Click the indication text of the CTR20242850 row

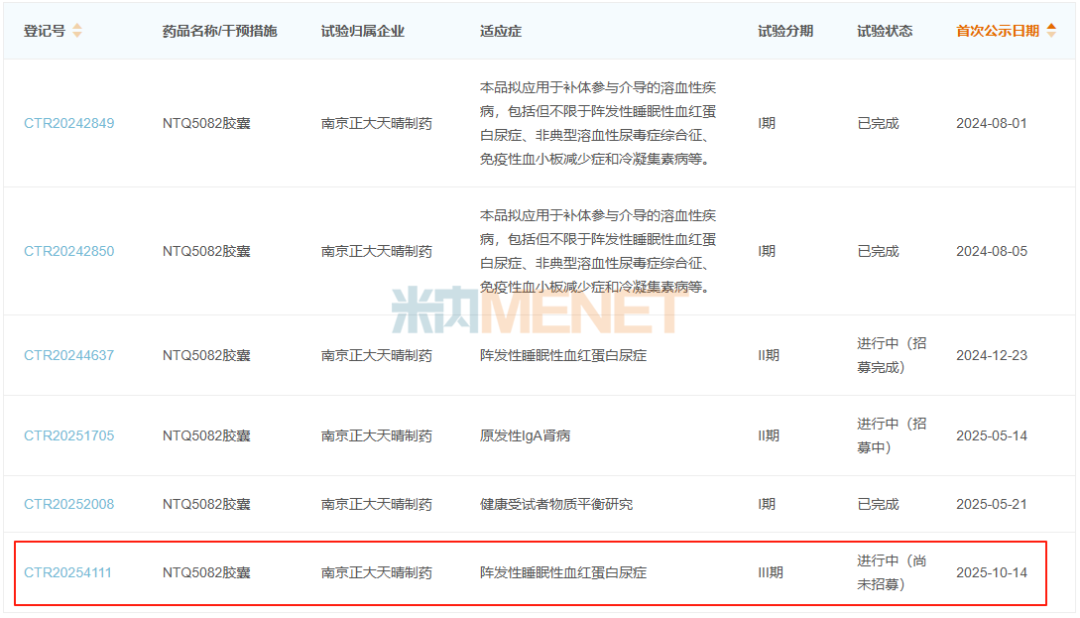[598, 251]
